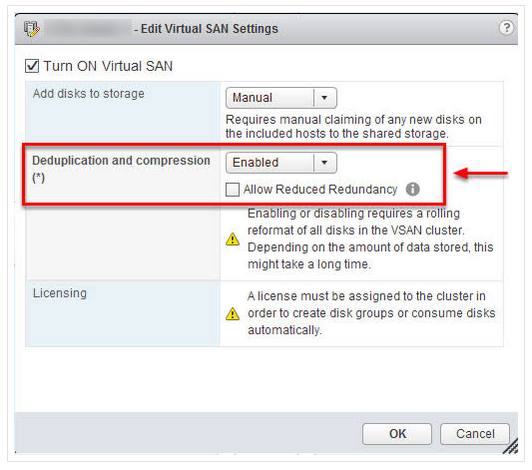Open the Deduplication and compression dropdown arrow
The width and height of the screenshot is (532, 470).
pos(324,163)
